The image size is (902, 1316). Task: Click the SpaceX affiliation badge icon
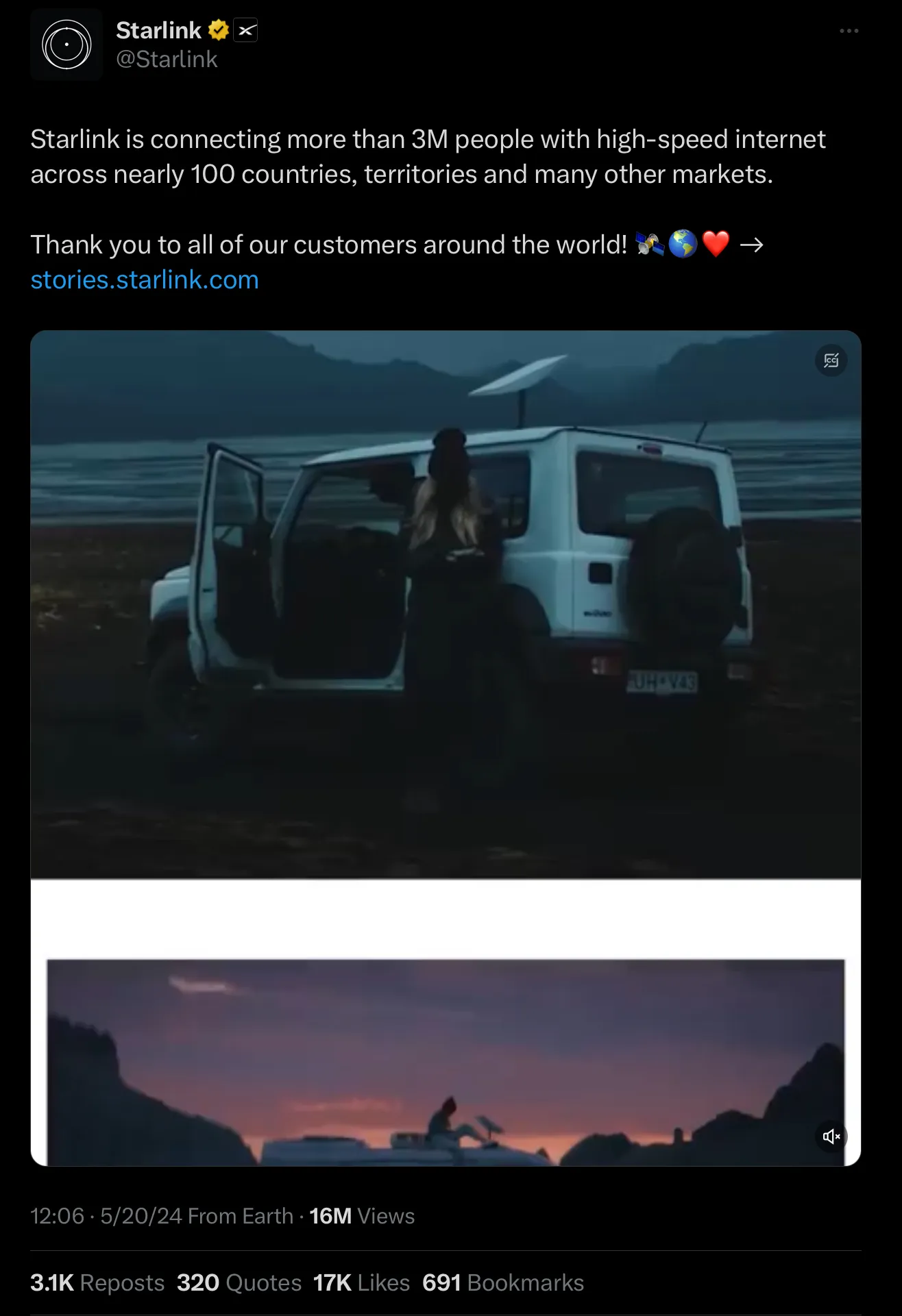point(246,30)
